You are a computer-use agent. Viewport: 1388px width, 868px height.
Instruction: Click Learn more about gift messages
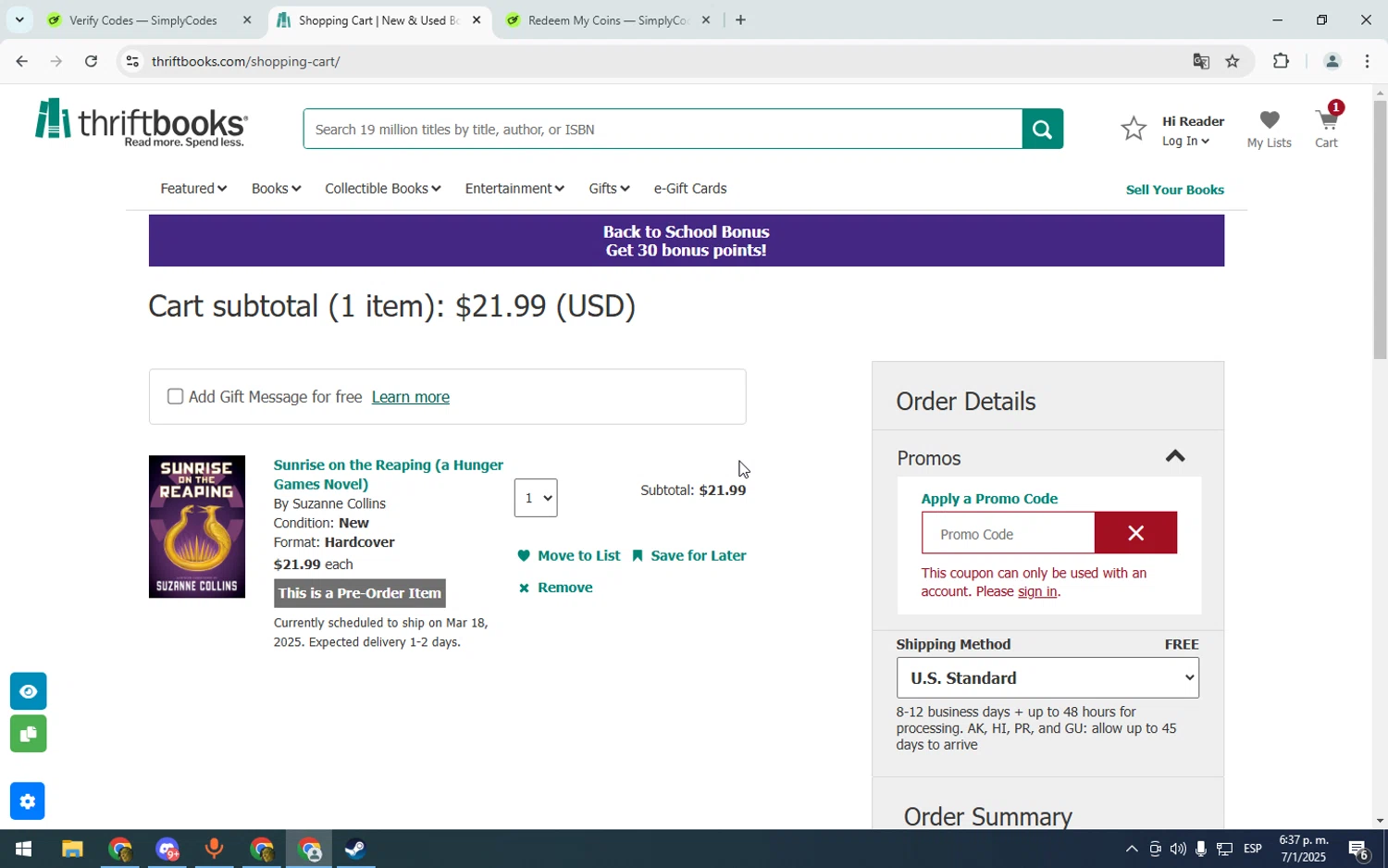(x=410, y=396)
